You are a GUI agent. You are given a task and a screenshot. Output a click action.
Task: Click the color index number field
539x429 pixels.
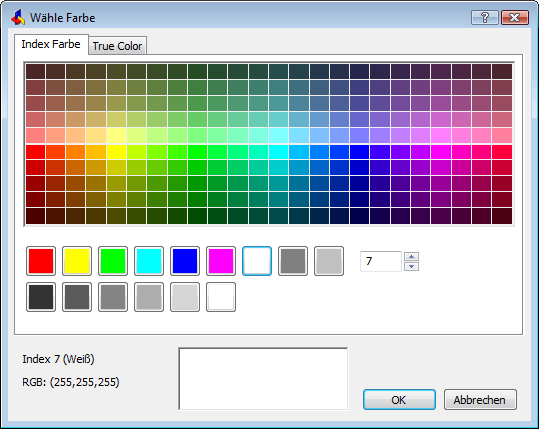(x=381, y=261)
